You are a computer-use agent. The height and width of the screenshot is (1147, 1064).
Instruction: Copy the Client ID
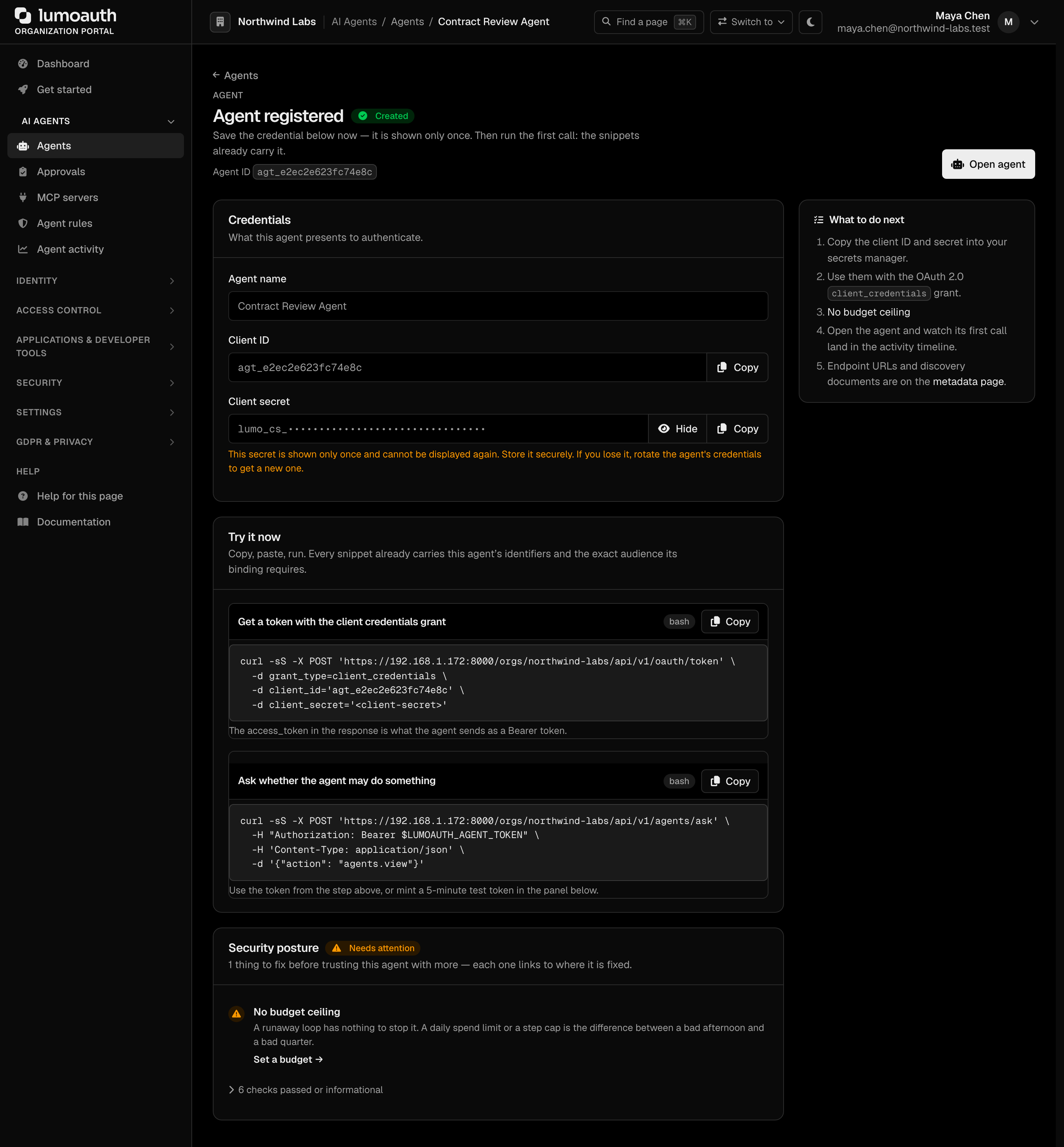click(x=737, y=367)
